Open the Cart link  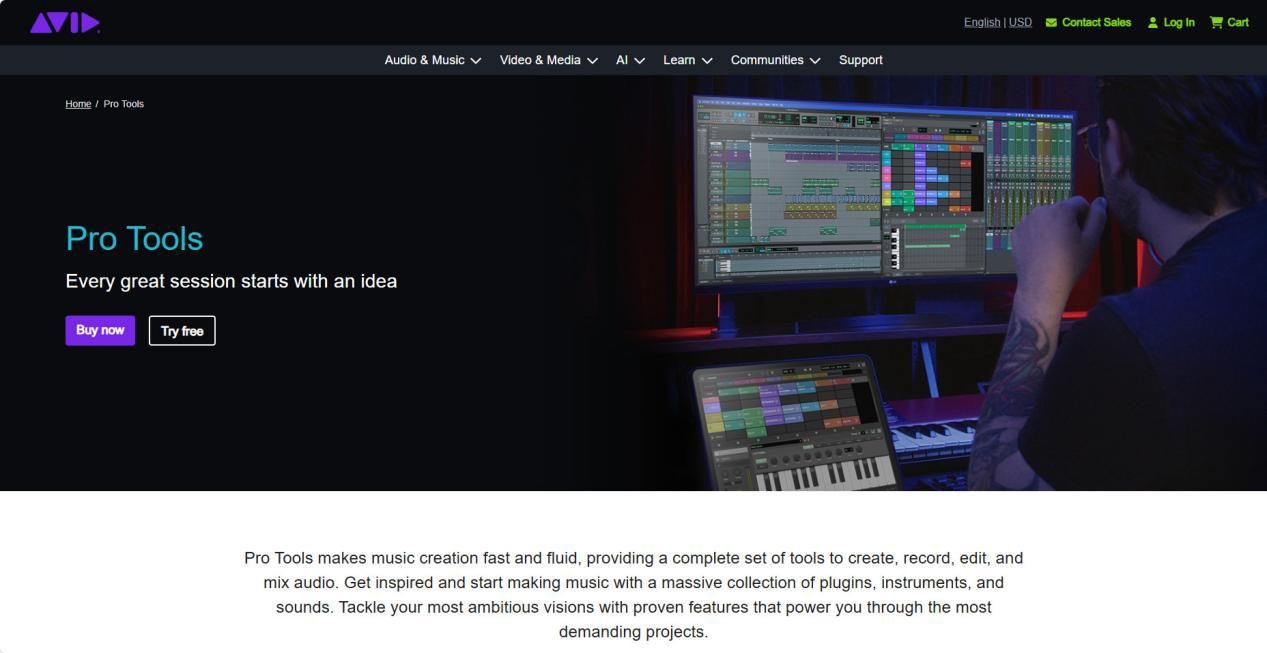click(x=1238, y=22)
